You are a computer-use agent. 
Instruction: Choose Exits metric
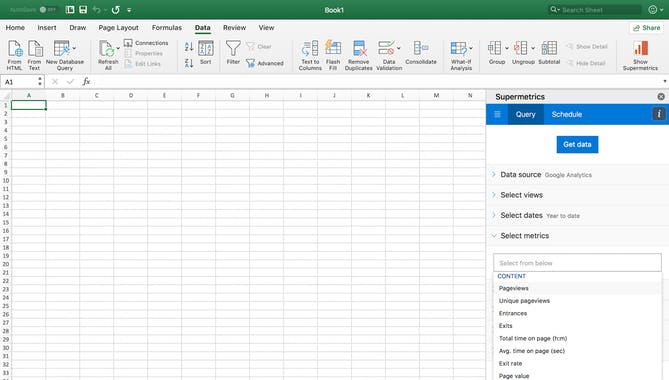577,326
